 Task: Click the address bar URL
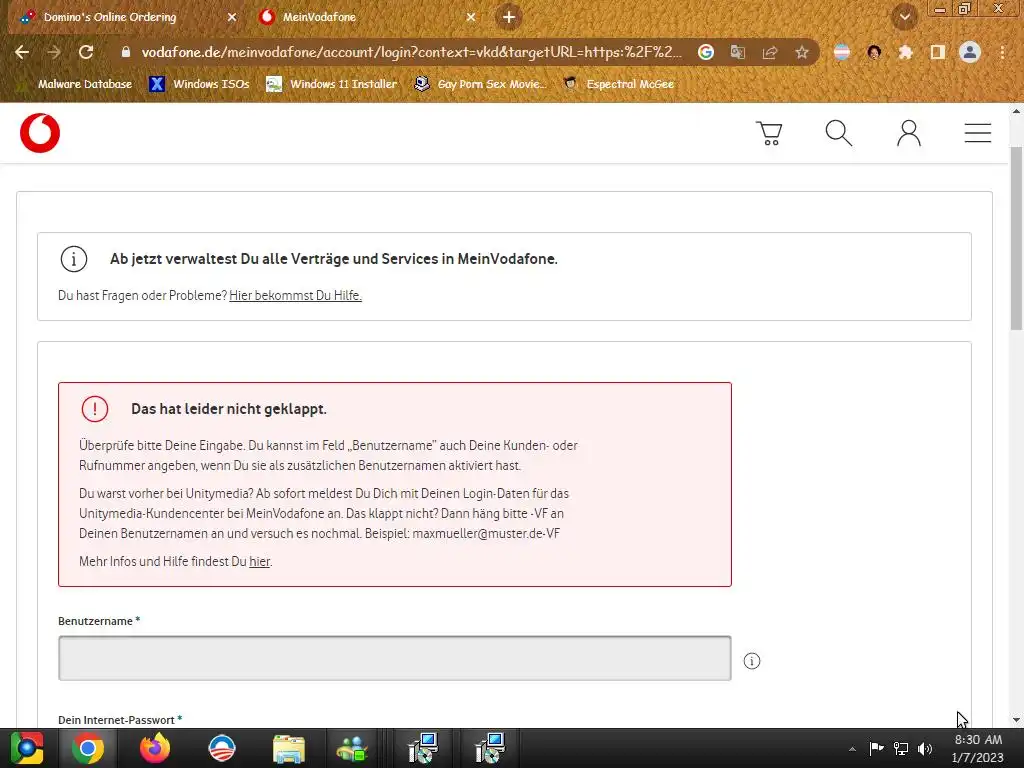(411, 52)
